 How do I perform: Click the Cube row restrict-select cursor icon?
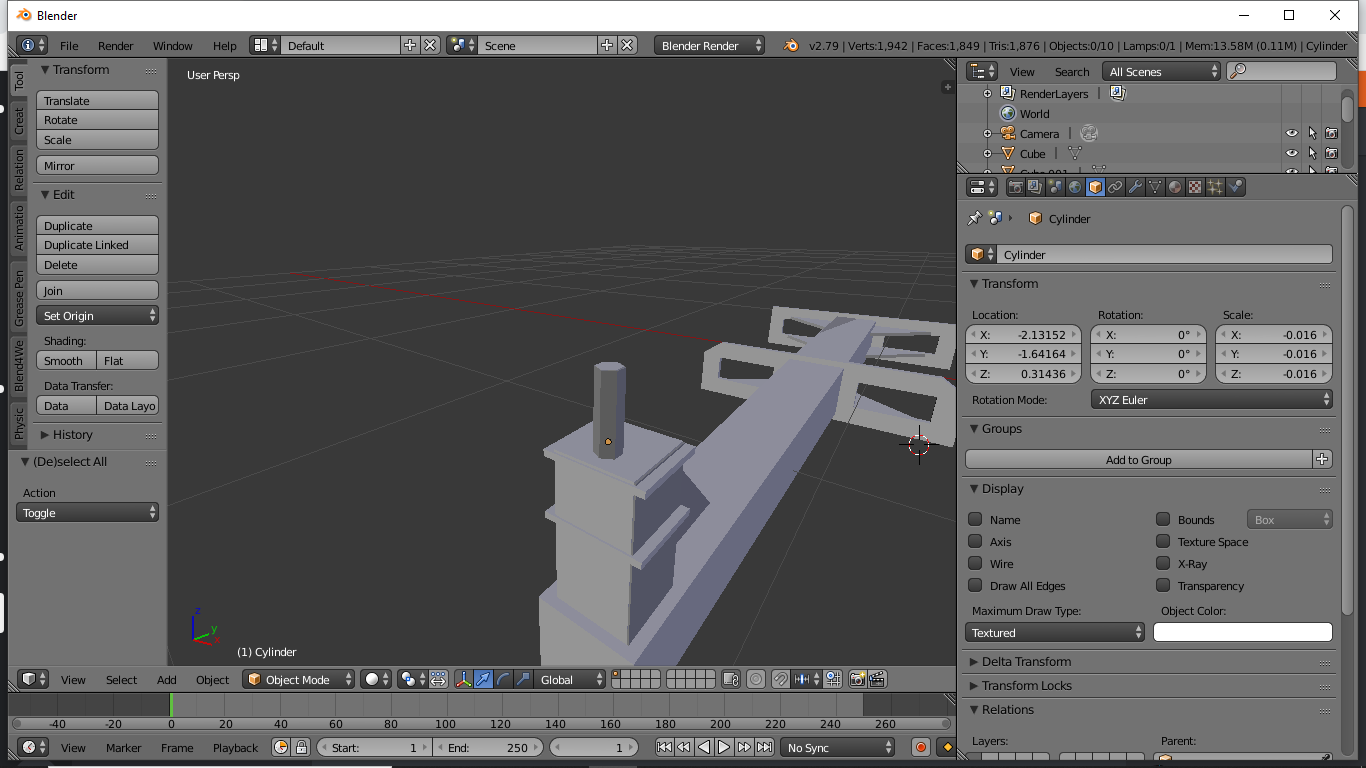pyautogui.click(x=1312, y=153)
